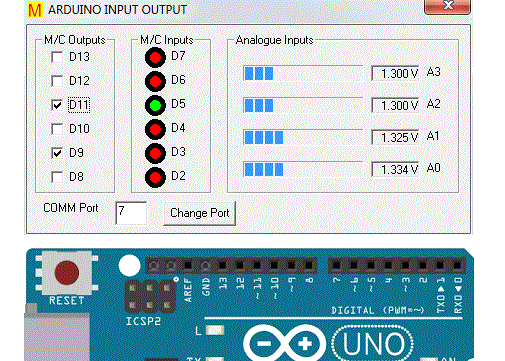The image size is (505, 361).
Task: Click the red RESET button on the board
Action: point(67,273)
